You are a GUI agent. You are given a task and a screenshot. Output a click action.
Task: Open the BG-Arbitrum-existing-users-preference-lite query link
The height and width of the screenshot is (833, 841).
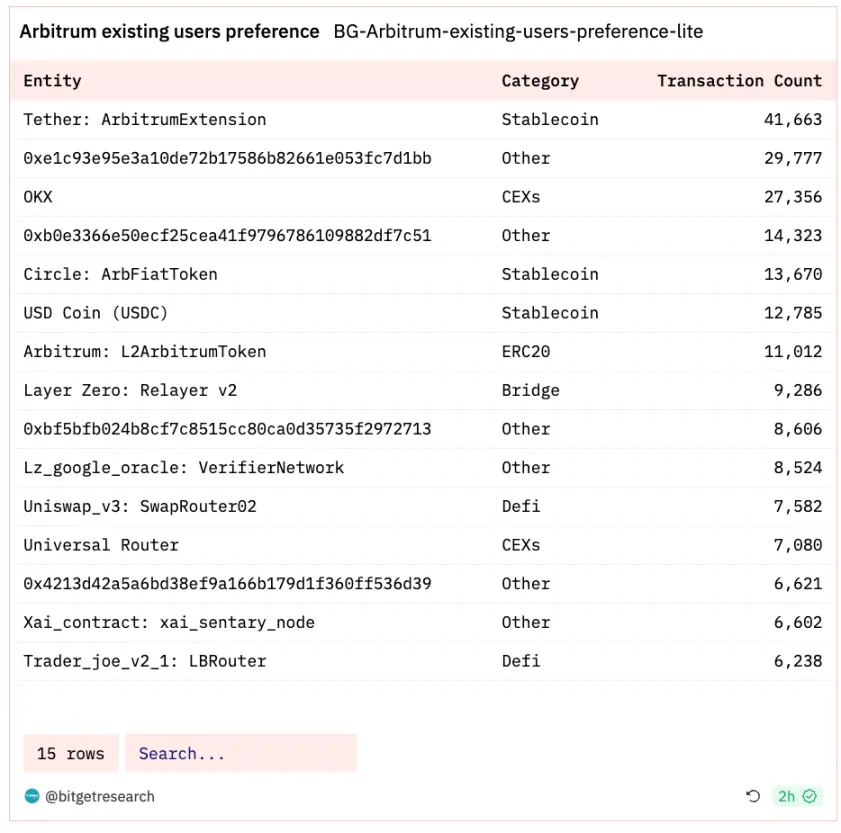click(x=518, y=32)
